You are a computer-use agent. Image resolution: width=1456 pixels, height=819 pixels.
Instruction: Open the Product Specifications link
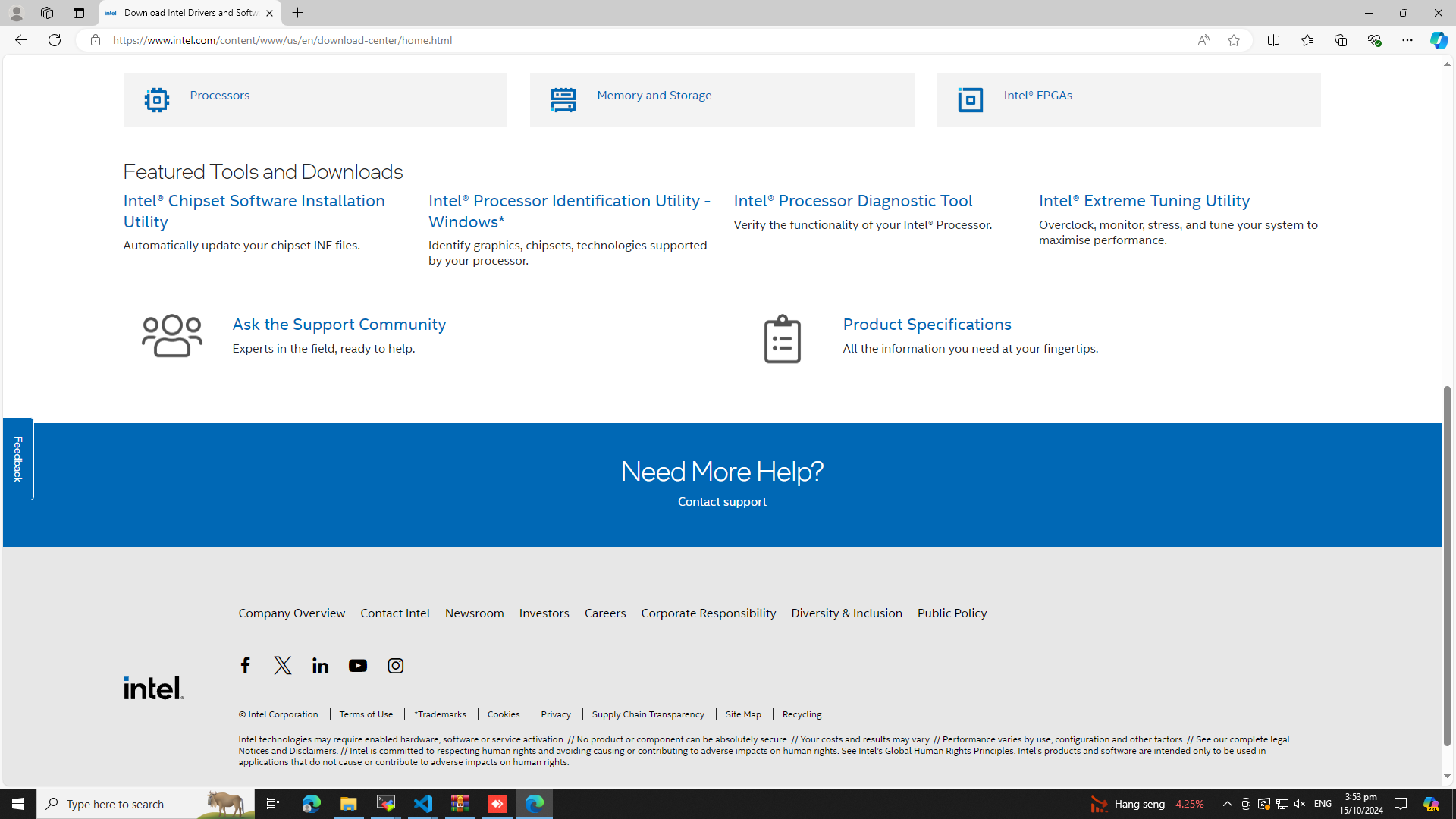click(927, 324)
